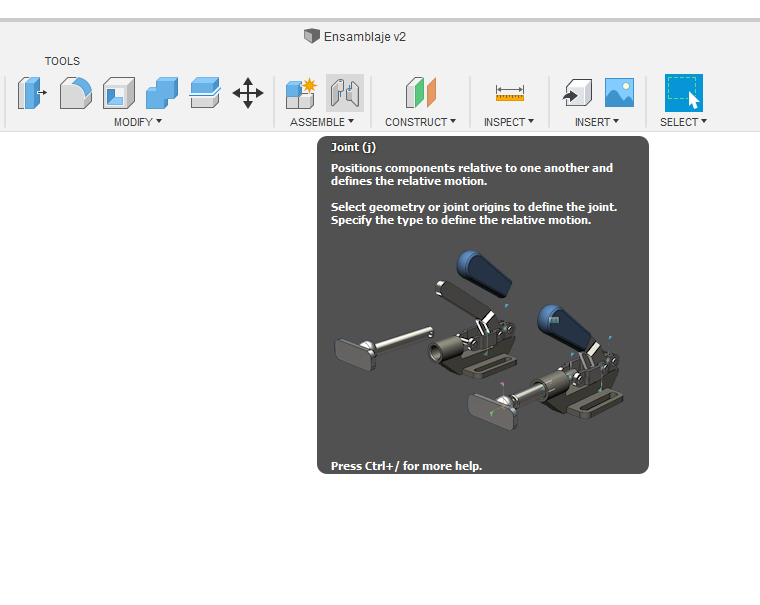Viewport: 760px width, 605px height.
Task: Click the Ensamblaje v2 document cube icon
Action: coord(312,36)
